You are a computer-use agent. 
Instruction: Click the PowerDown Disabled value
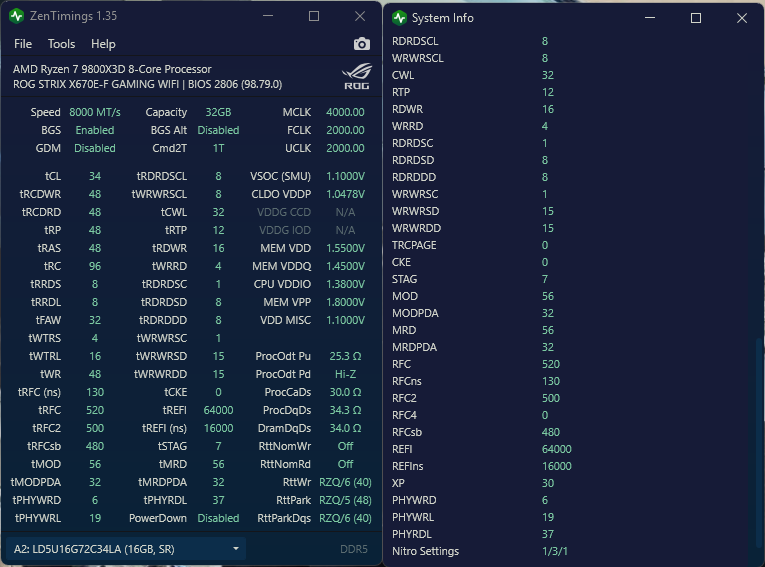[x=218, y=518]
